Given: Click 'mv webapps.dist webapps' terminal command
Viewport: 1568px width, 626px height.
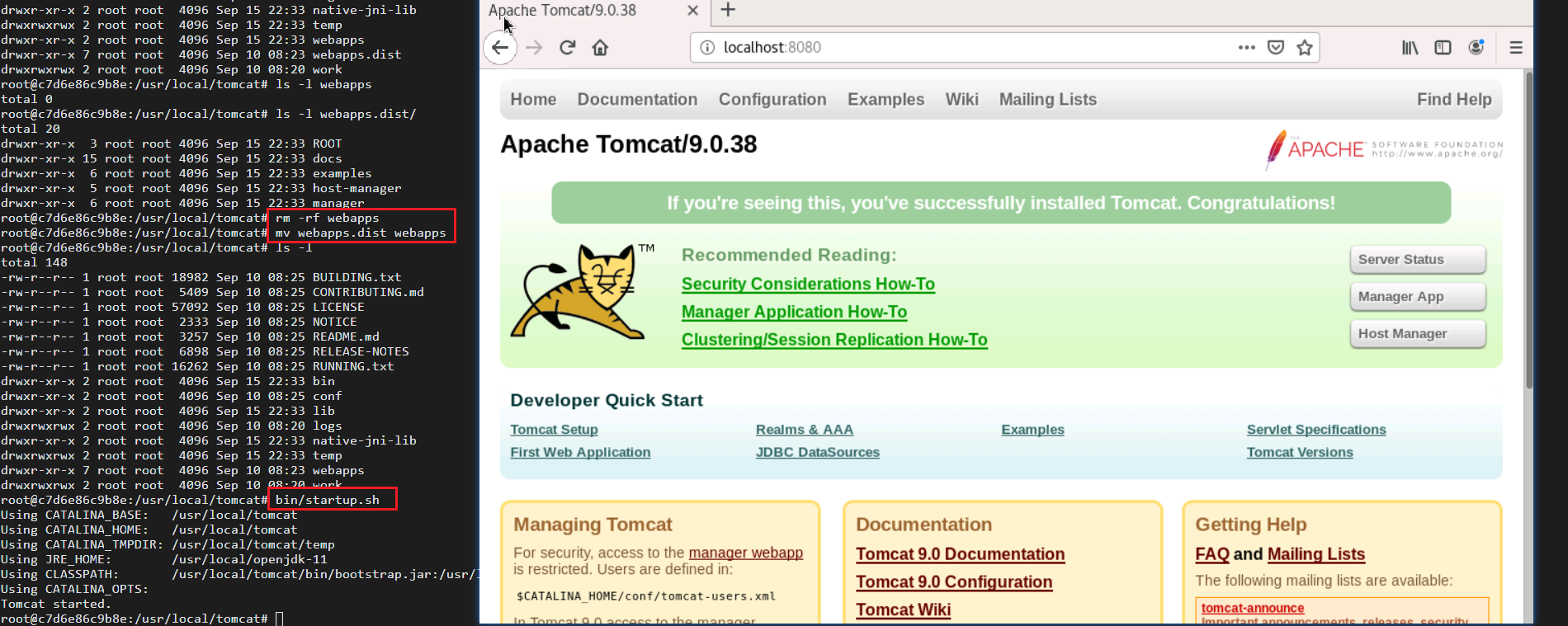Looking at the screenshot, I should 361,233.
